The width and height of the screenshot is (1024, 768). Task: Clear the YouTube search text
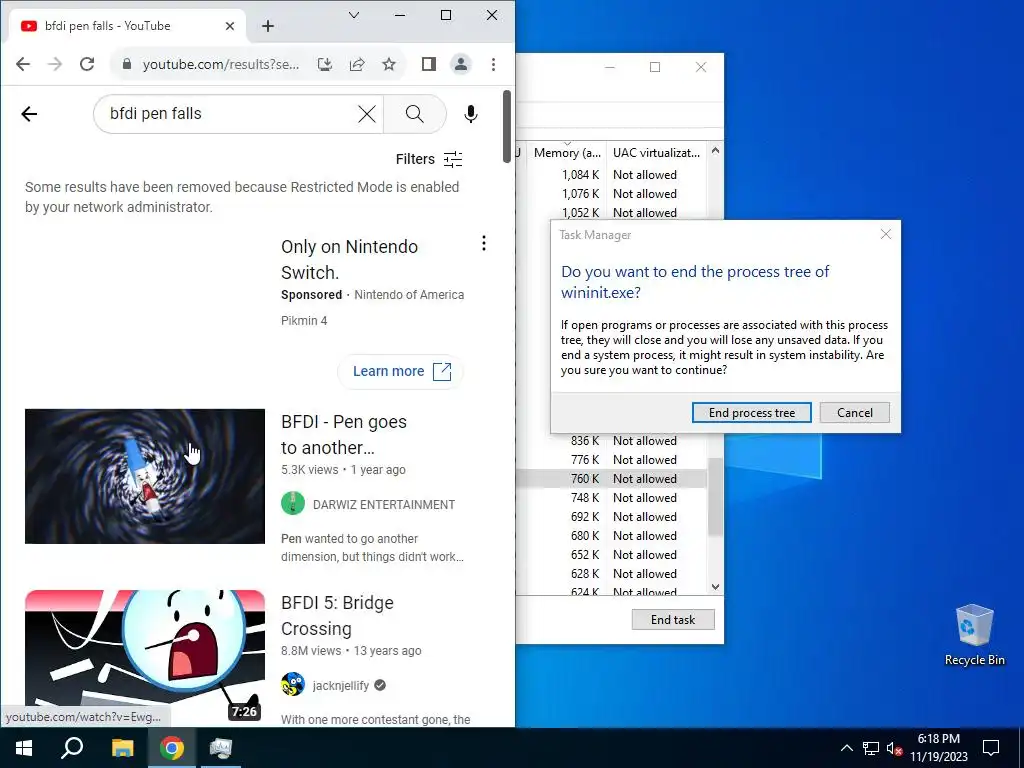pos(367,114)
